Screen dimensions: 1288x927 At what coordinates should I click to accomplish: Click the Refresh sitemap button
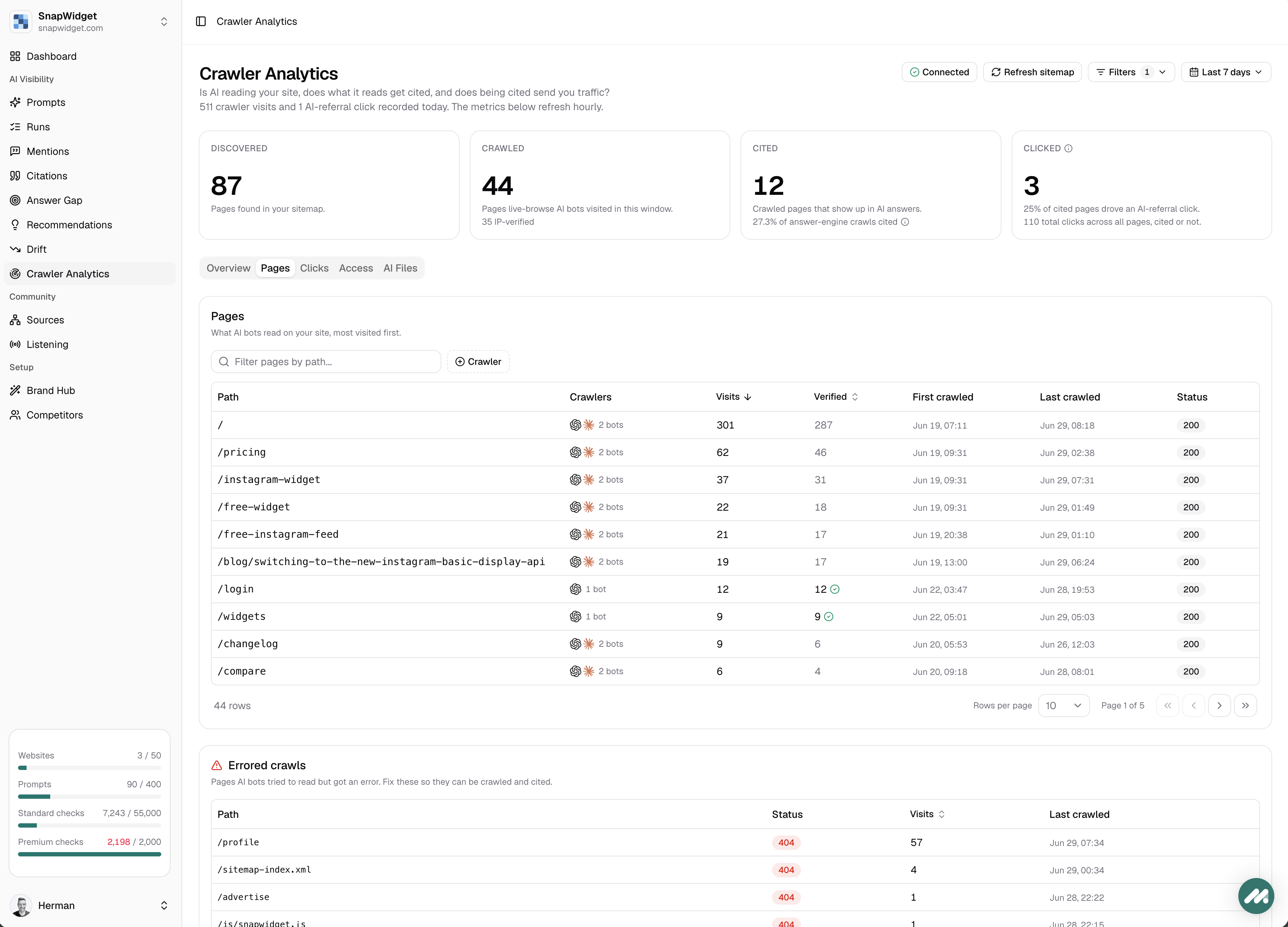(x=1032, y=72)
